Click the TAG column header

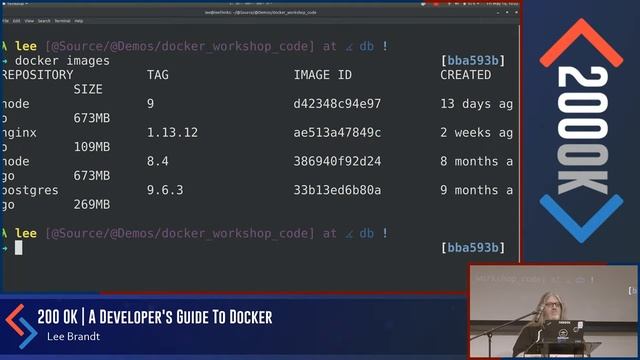click(158, 75)
